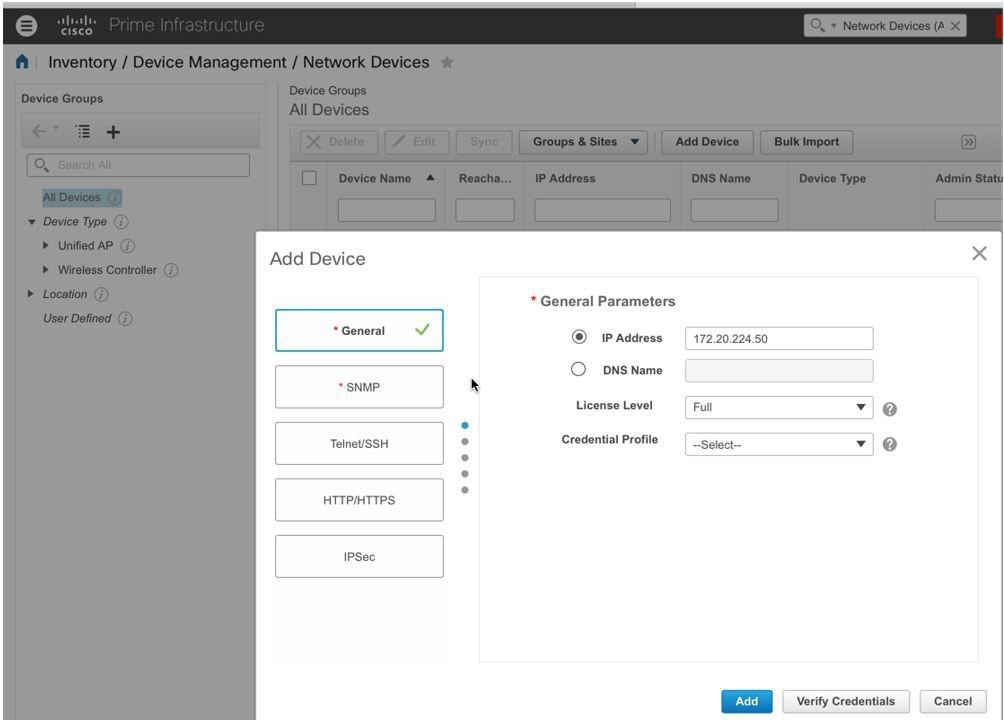Open help for License Level

point(889,409)
